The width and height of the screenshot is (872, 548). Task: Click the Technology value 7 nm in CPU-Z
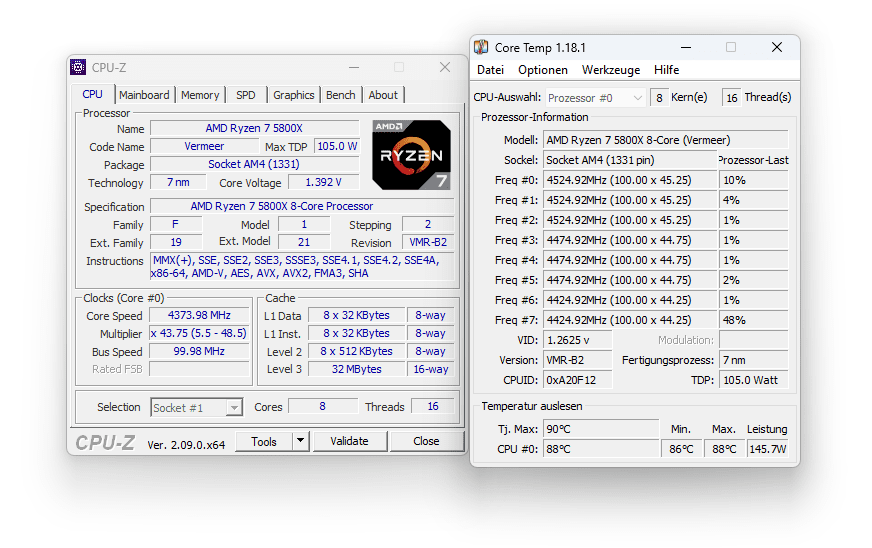(x=178, y=182)
